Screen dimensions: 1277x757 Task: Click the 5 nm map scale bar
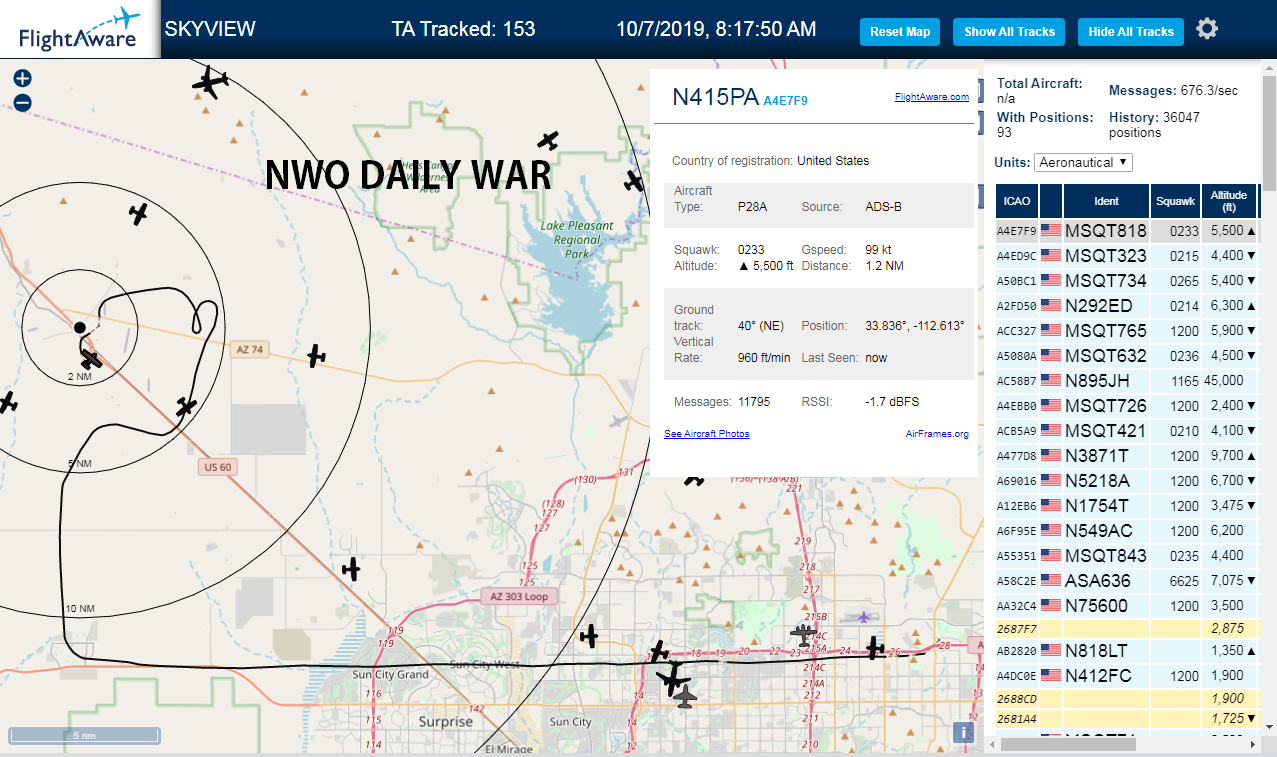[85, 736]
